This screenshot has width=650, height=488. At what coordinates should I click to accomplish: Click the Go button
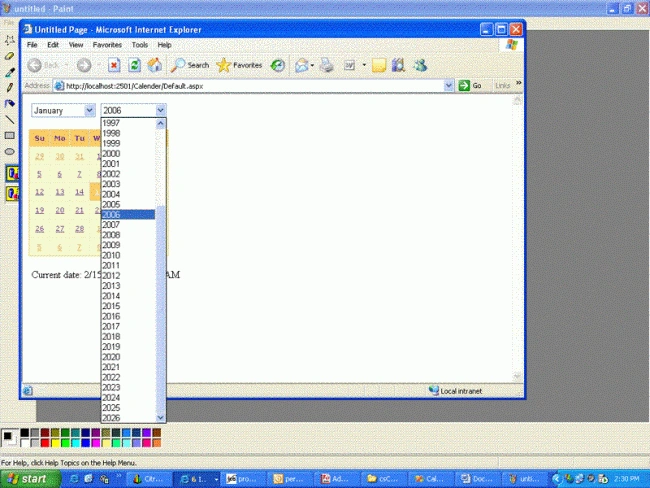point(470,85)
